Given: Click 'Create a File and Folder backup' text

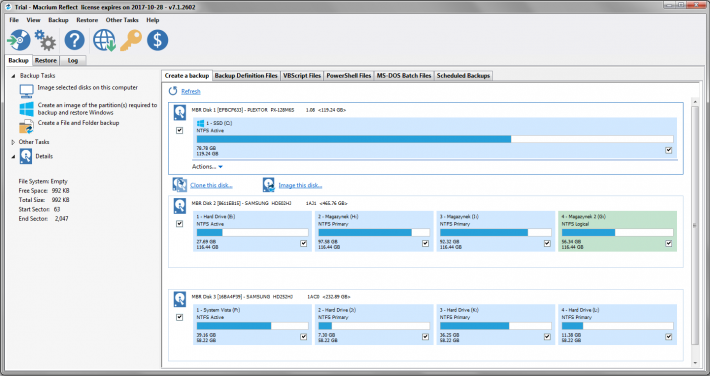Looking at the screenshot, I should pos(78,123).
